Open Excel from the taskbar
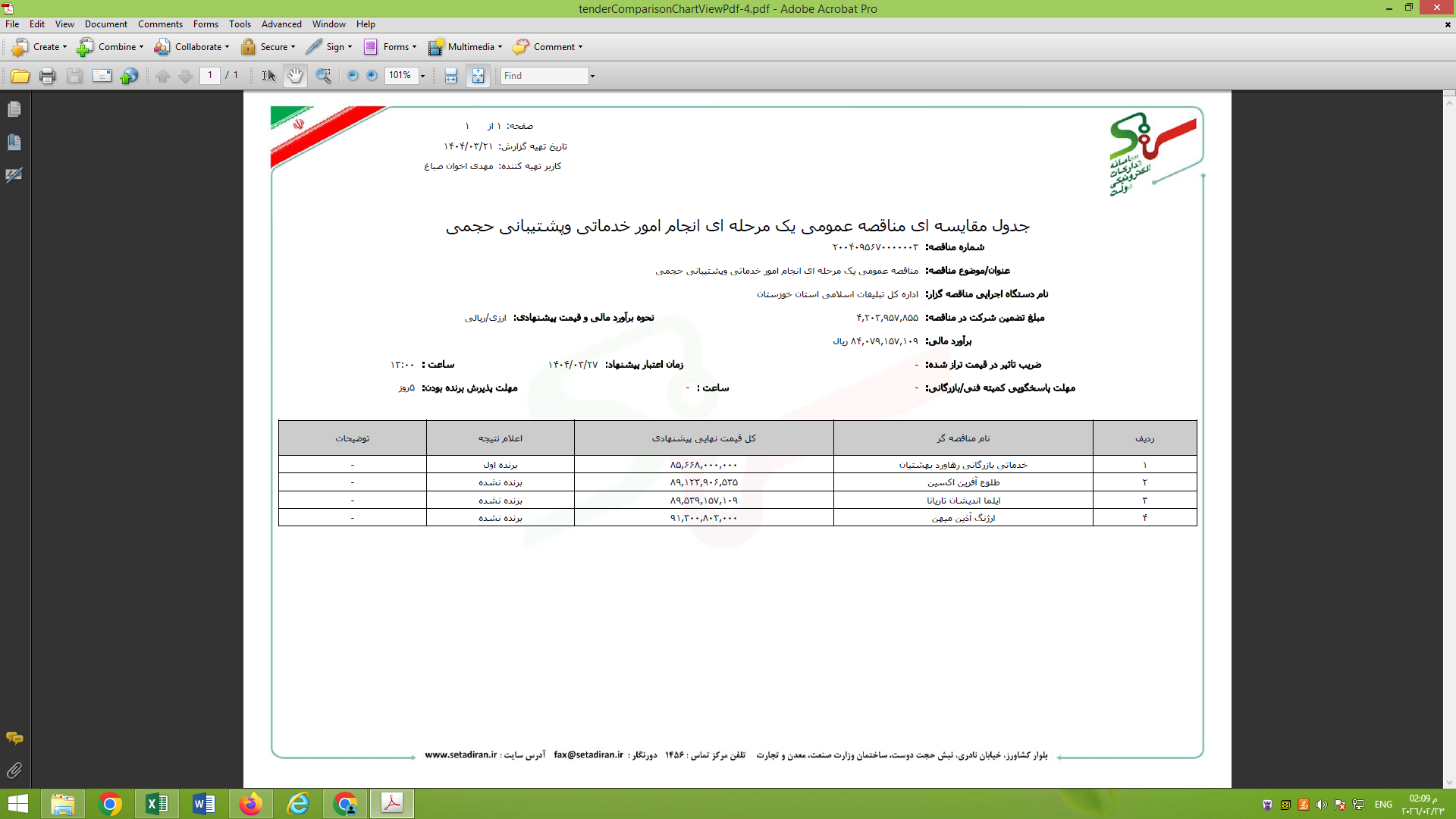The height and width of the screenshot is (819, 1456). [x=157, y=804]
